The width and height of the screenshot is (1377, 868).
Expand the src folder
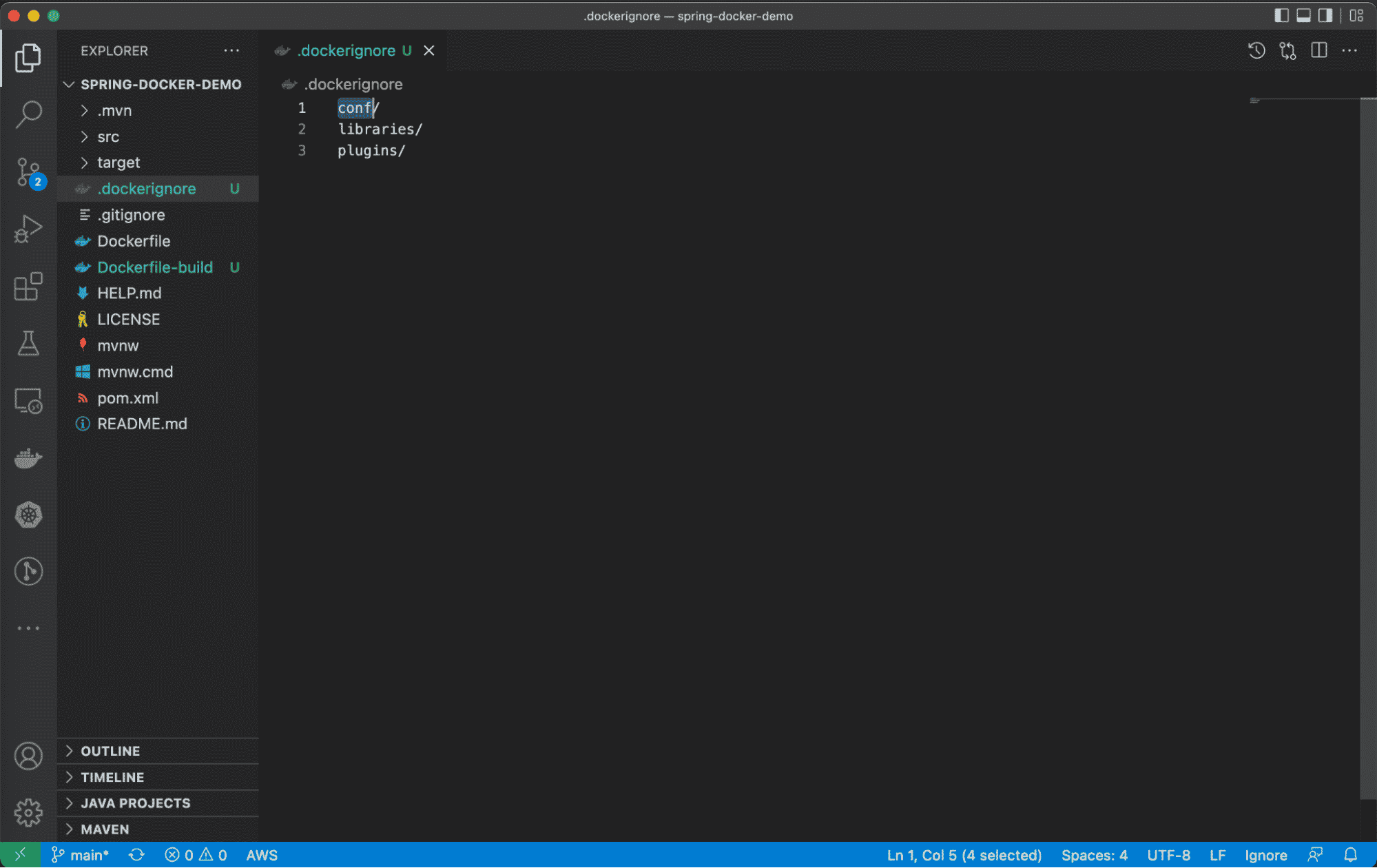108,136
